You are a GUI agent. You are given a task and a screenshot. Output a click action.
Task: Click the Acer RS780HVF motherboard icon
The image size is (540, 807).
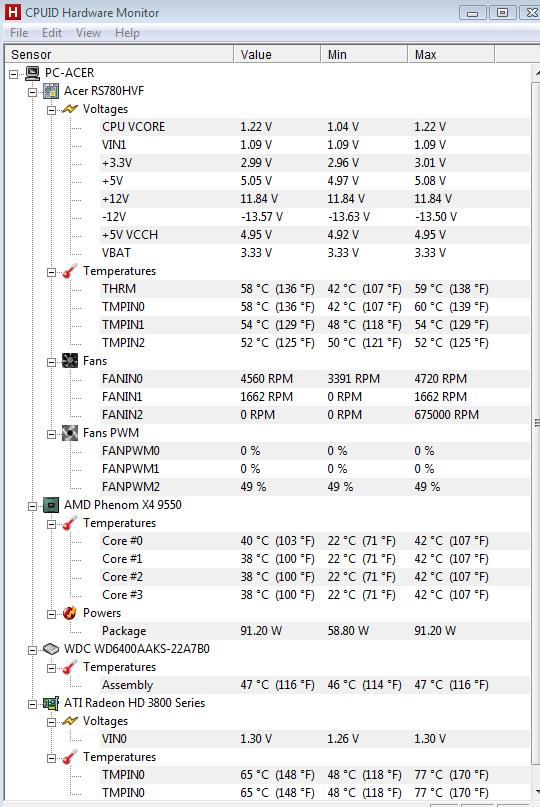click(x=51, y=91)
